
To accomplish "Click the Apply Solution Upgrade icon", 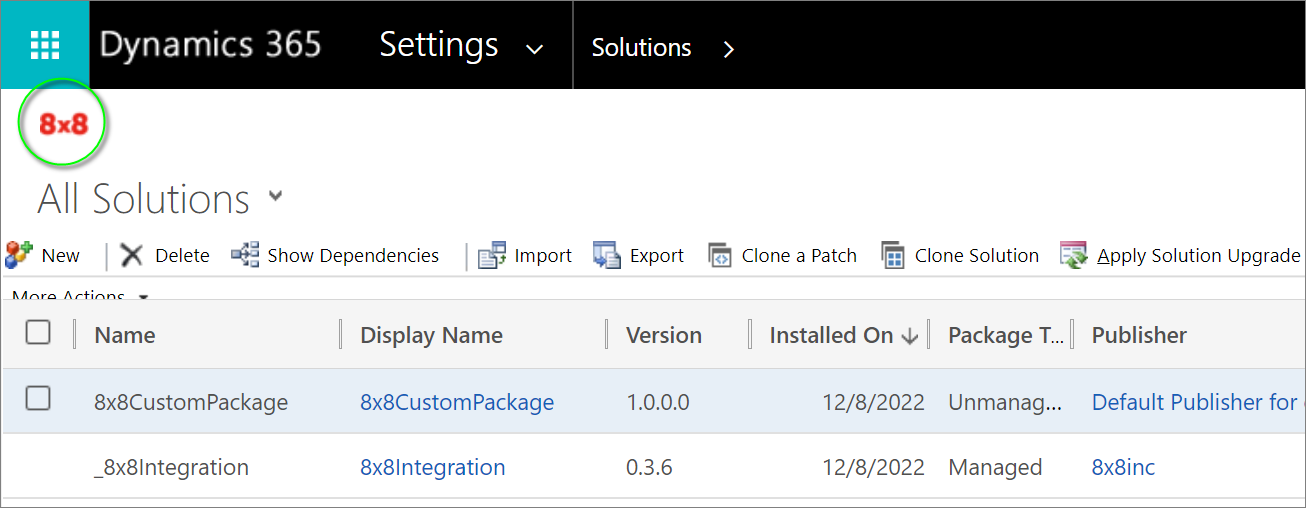I will [1074, 256].
